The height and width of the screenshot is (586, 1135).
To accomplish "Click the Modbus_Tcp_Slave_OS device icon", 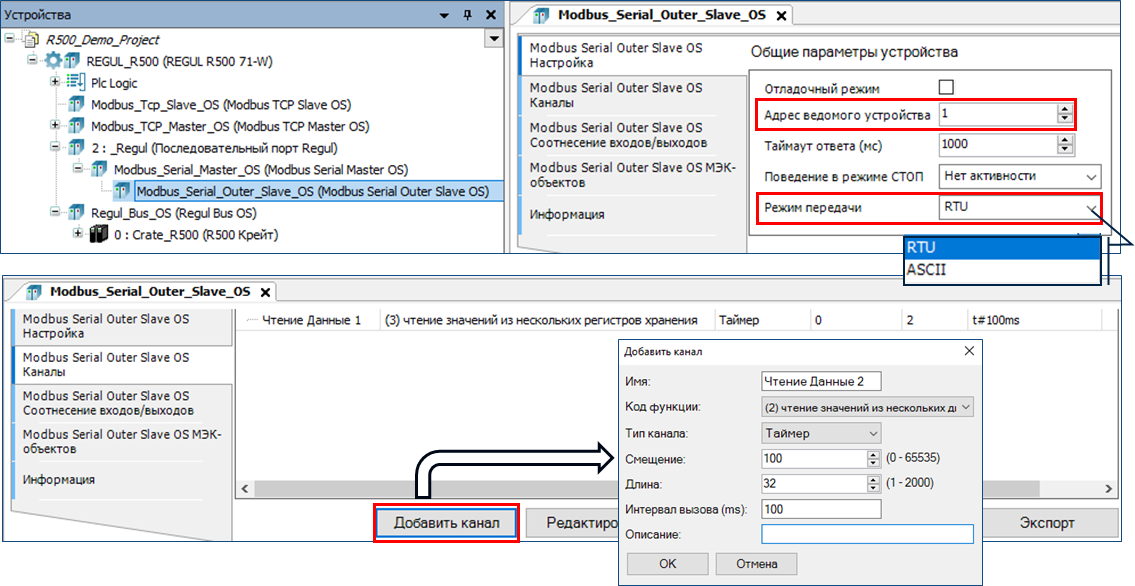I will 76,105.
